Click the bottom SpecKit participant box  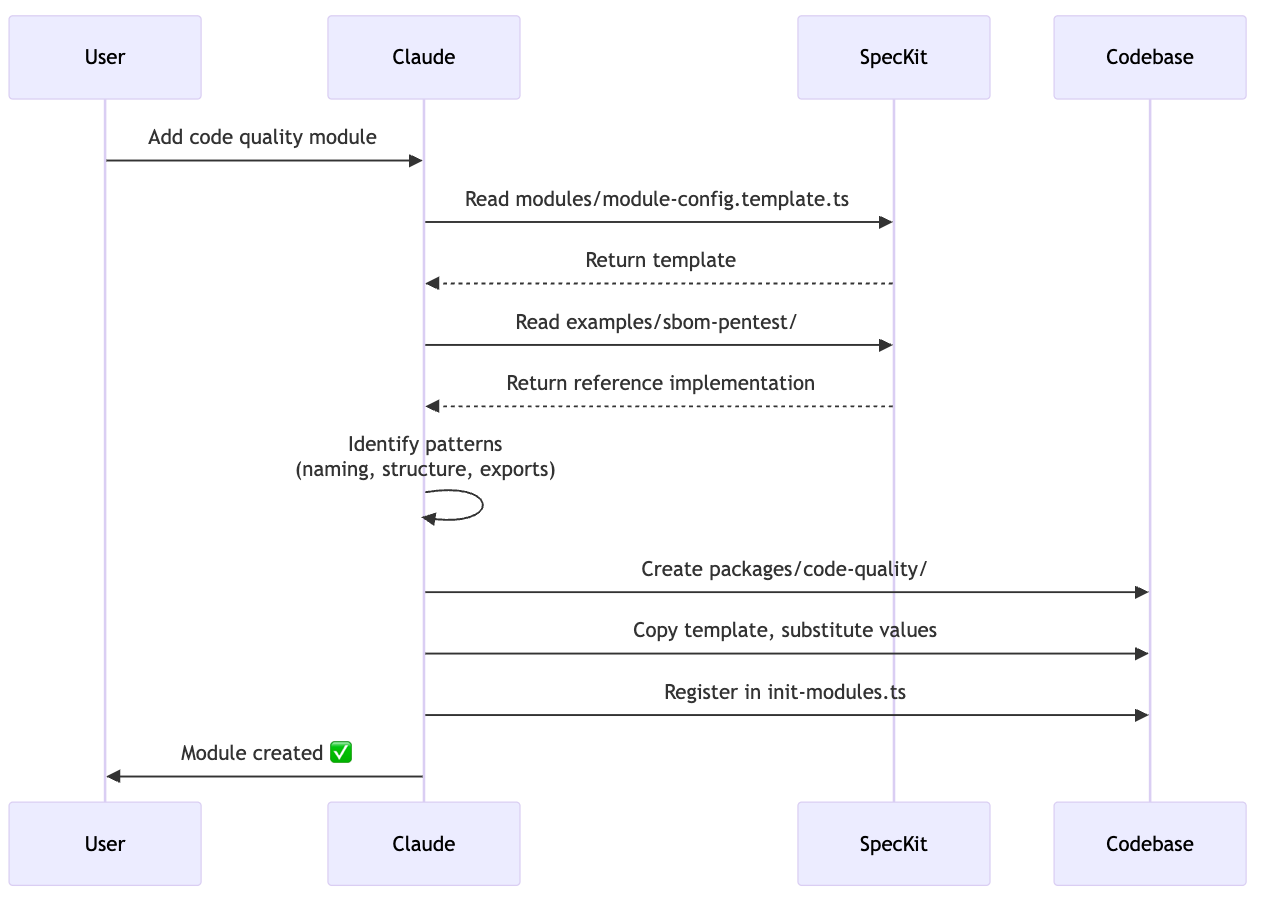[893, 844]
